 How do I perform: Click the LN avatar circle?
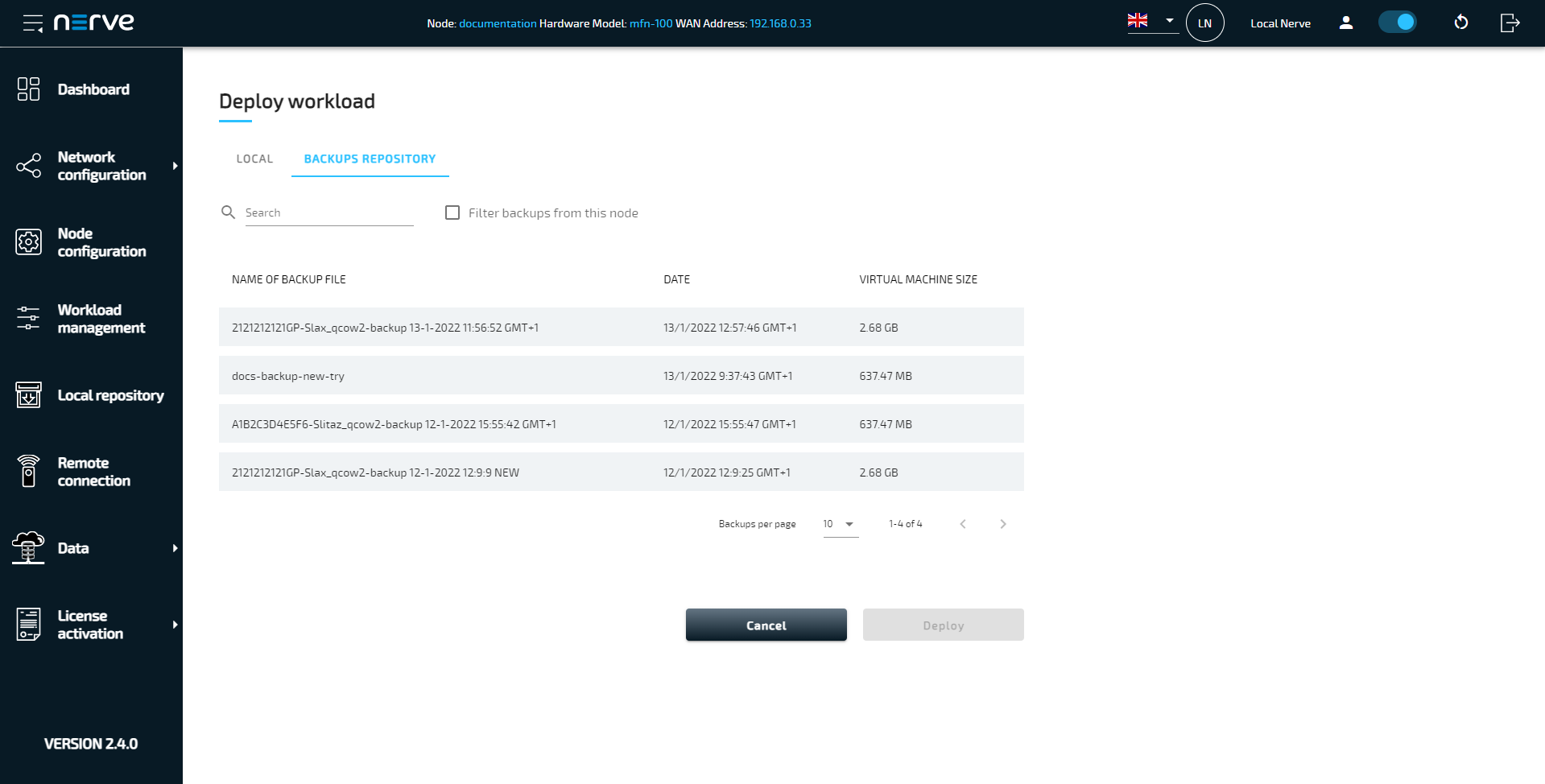coord(1204,23)
